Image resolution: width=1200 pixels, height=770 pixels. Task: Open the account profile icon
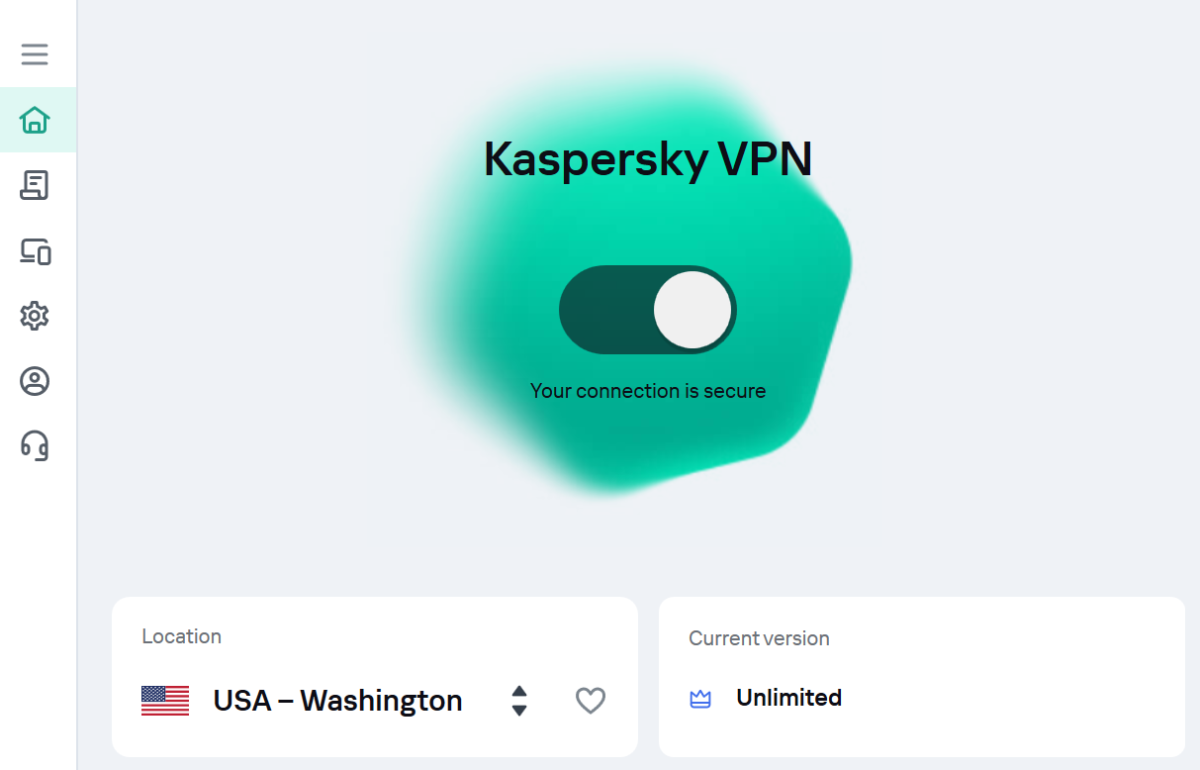[x=35, y=381]
